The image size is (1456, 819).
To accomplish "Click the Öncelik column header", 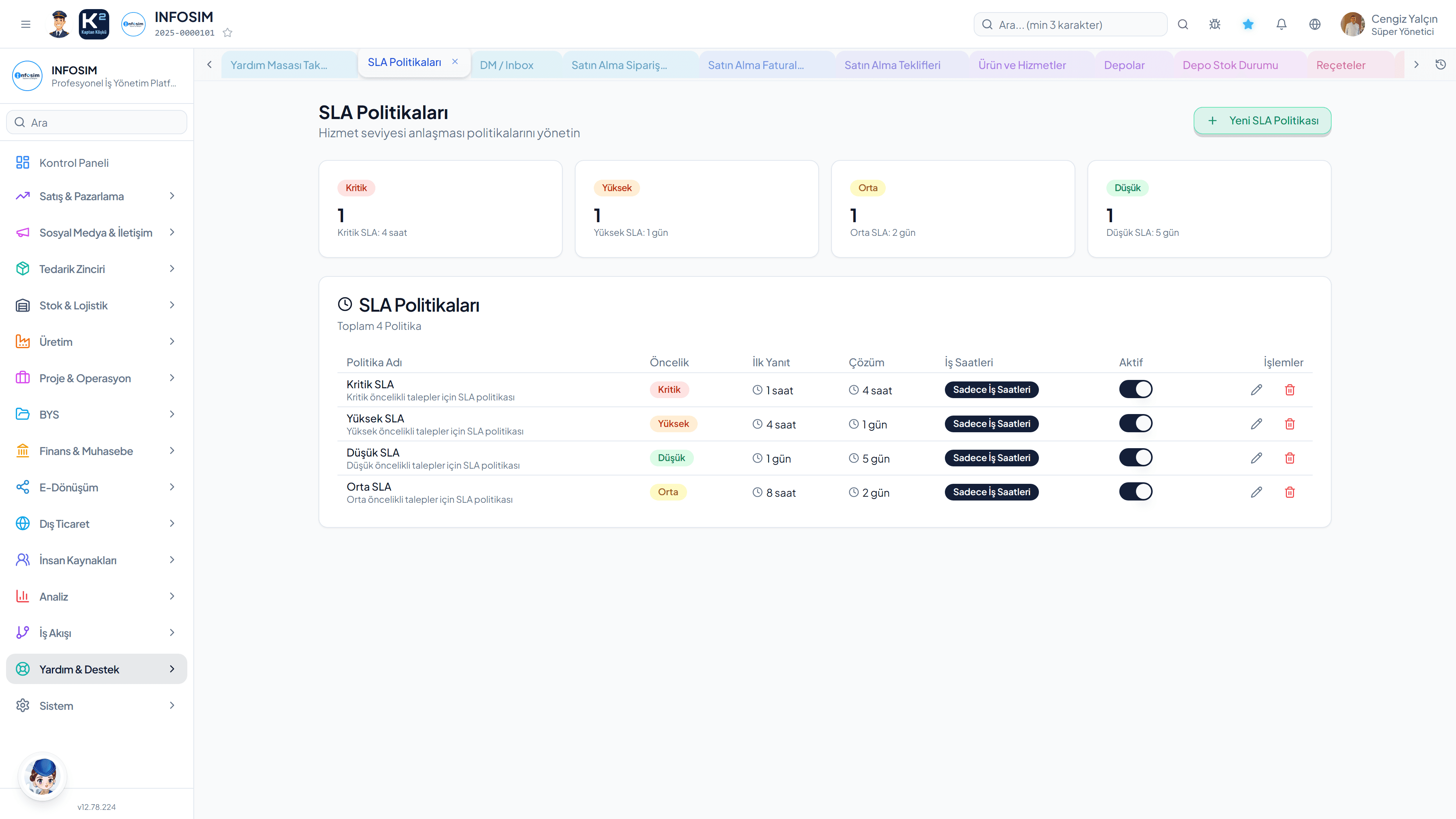I will (x=669, y=362).
